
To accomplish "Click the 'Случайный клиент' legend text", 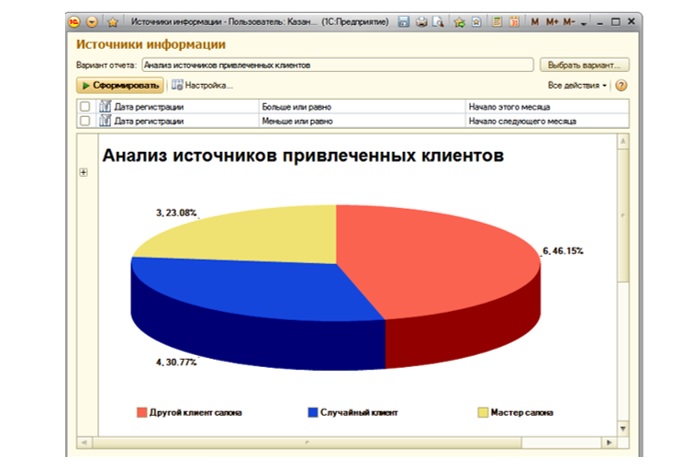I will (359, 412).
